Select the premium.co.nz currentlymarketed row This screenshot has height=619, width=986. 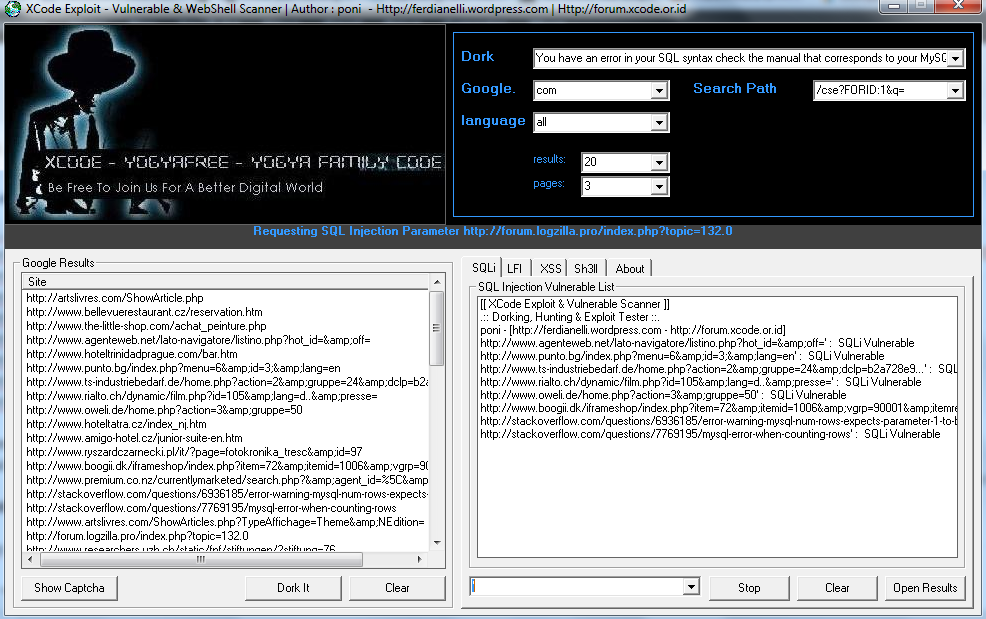226,480
